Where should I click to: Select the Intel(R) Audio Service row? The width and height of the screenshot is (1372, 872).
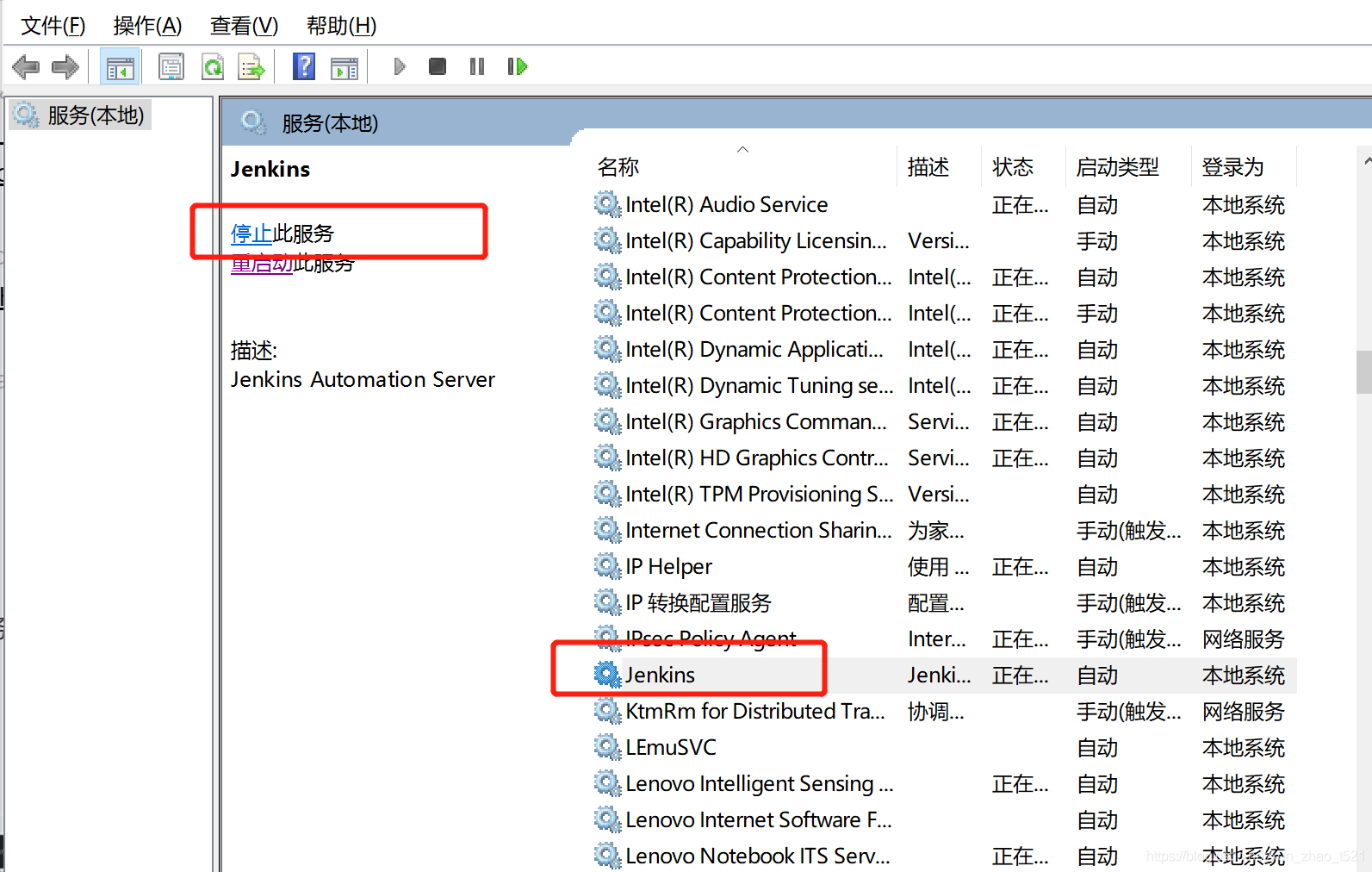pyautogui.click(x=944, y=204)
